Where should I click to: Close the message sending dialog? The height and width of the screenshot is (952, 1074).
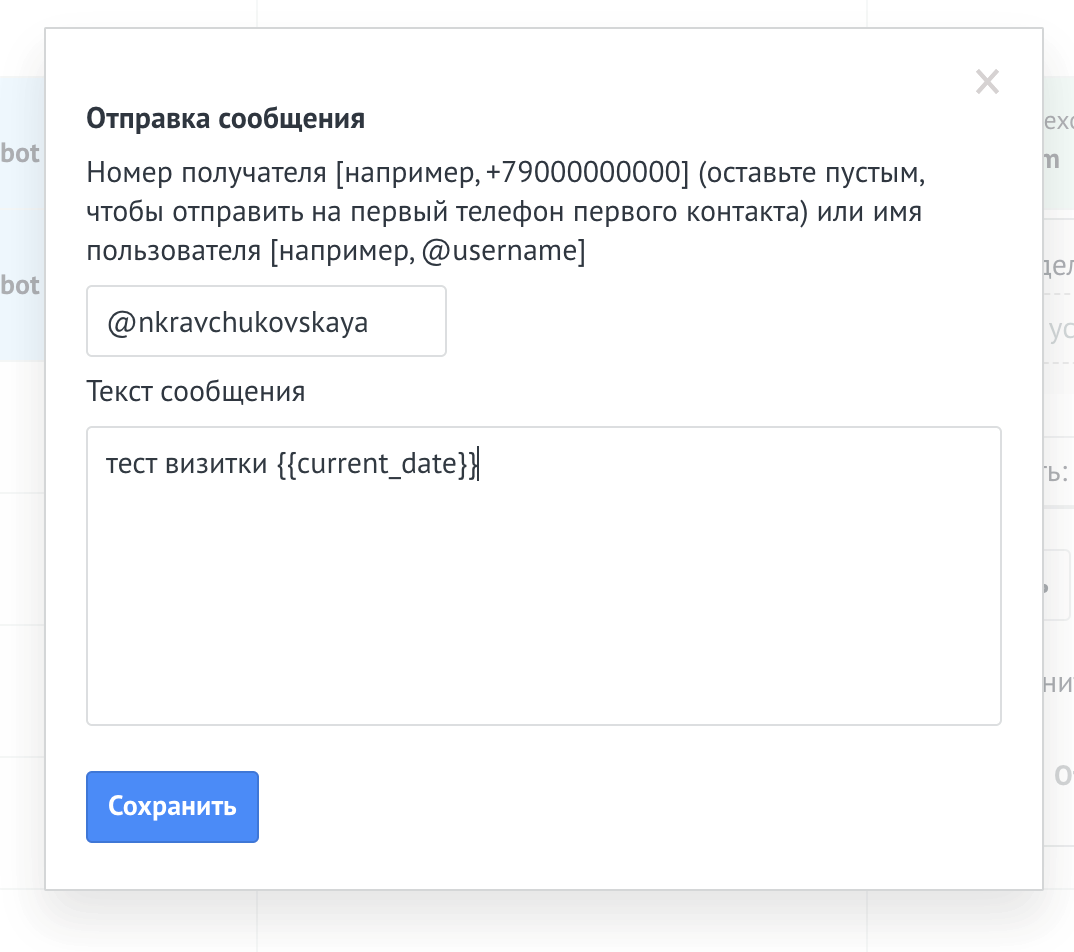[987, 82]
